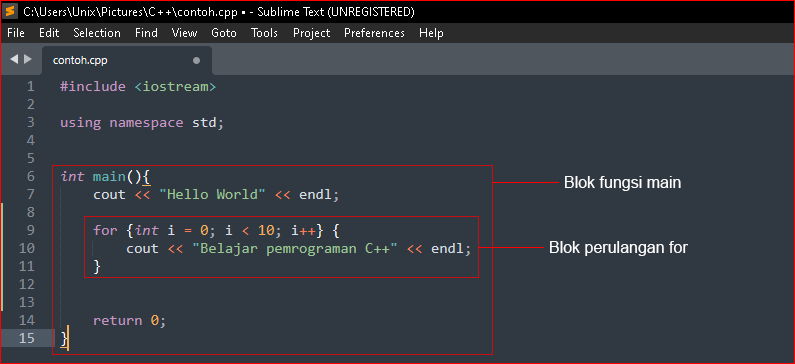
Task: Switch to the contoh.cpp tab
Action: pyautogui.click(x=127, y=60)
